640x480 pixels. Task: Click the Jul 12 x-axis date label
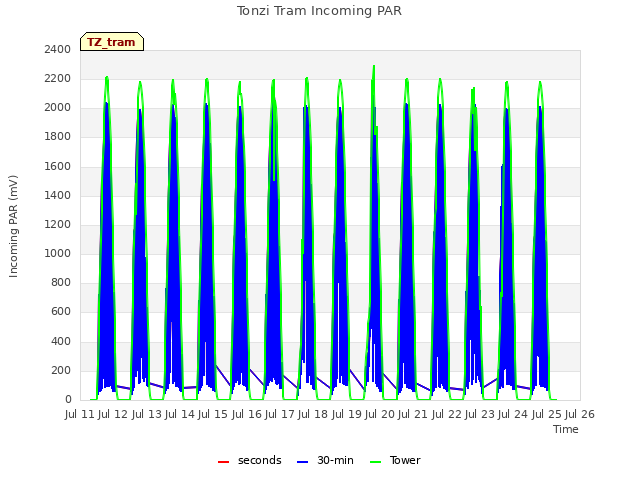[113, 414]
